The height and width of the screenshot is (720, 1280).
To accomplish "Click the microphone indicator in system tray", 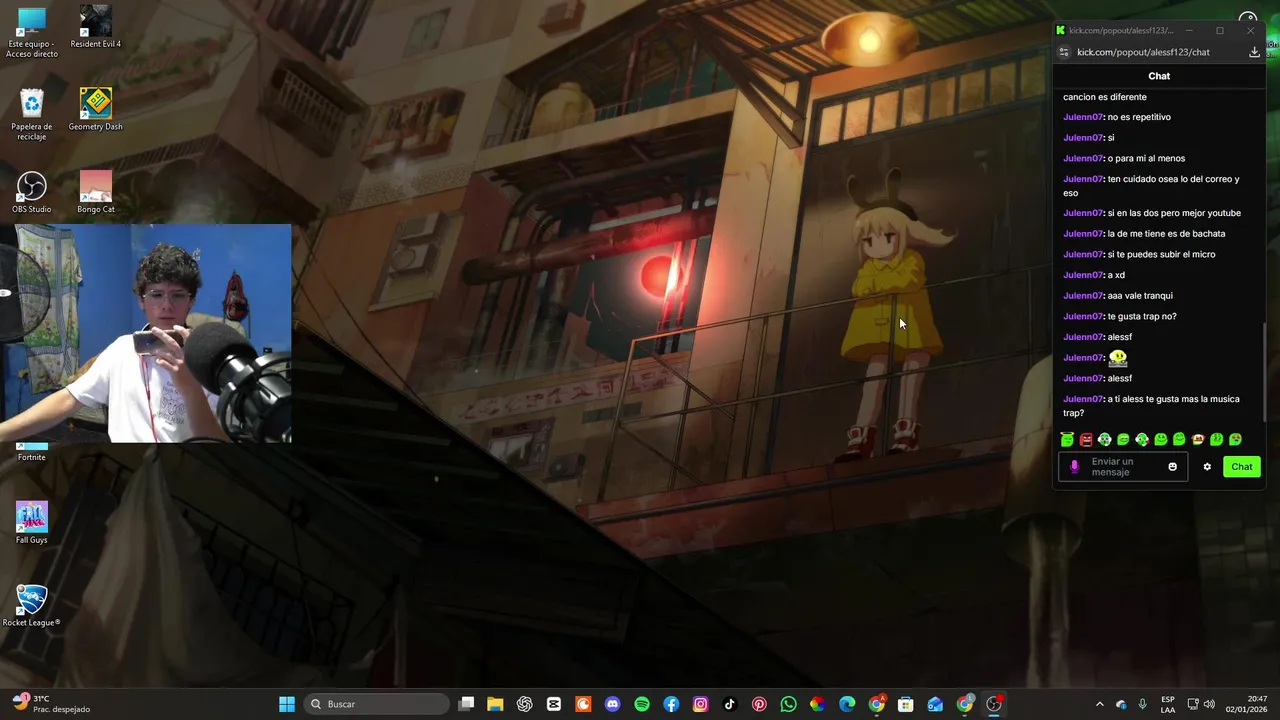I will pyautogui.click(x=1143, y=704).
